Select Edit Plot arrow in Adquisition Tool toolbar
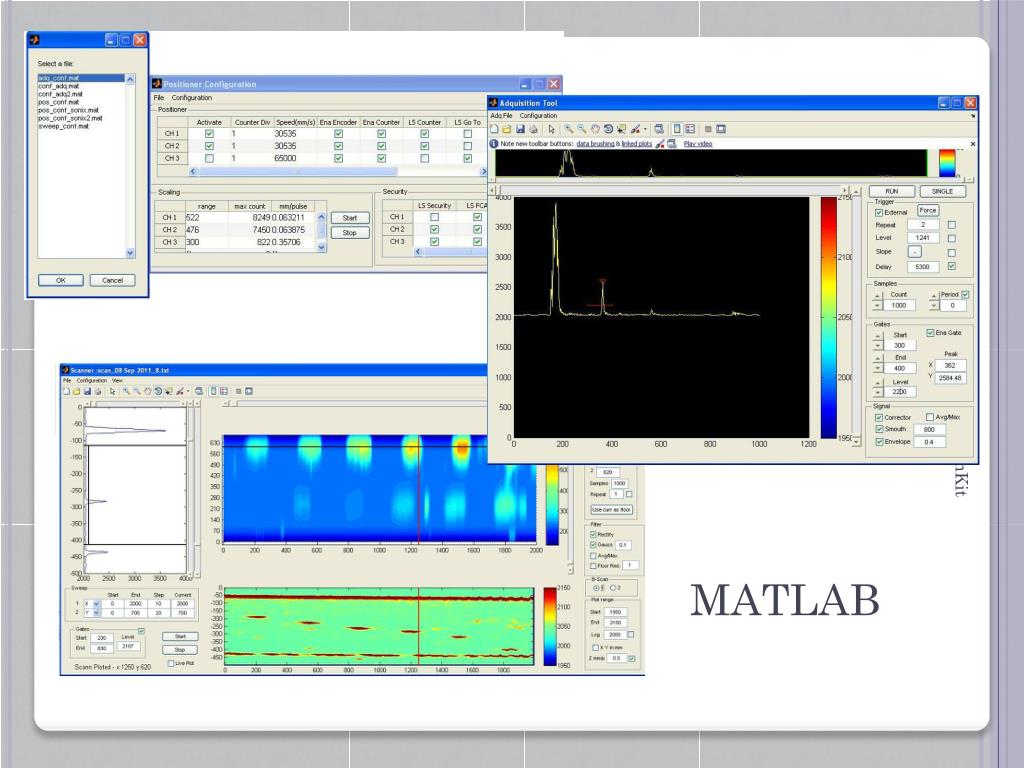Screen dimensions: 1024x768 pos(551,129)
